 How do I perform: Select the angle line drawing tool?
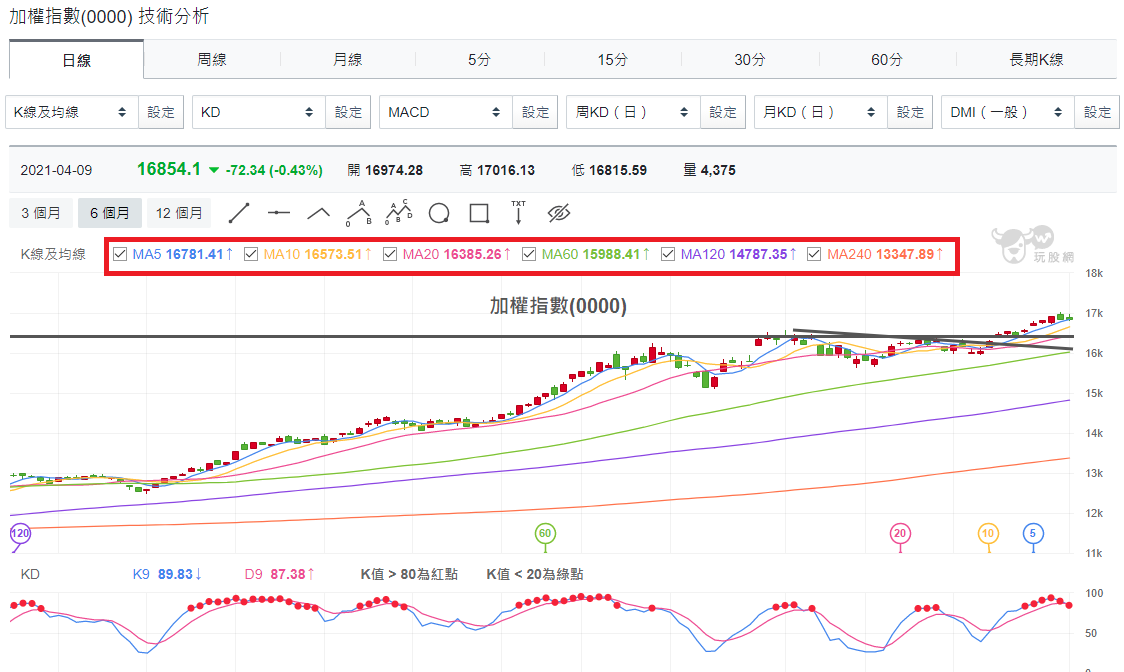[318, 213]
